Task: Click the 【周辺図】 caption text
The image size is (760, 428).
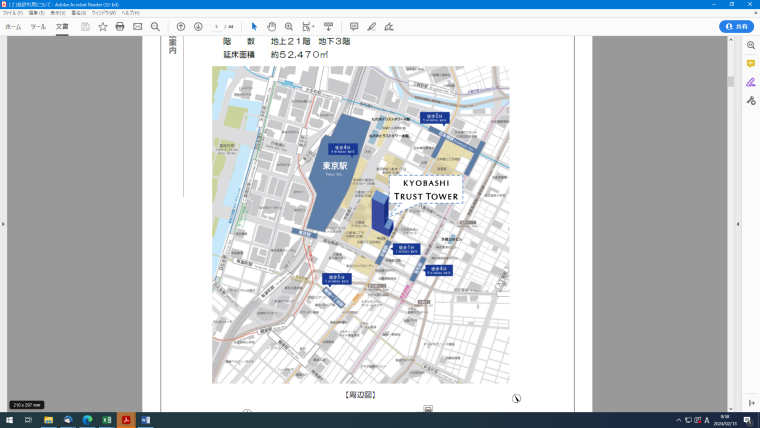Action: pos(361,395)
